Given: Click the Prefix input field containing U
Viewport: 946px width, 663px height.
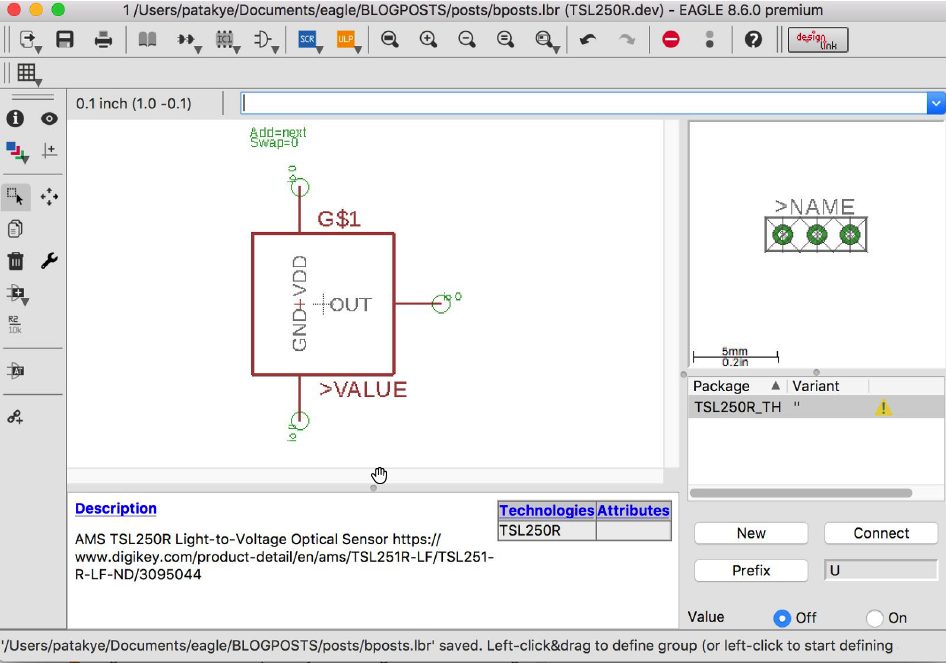Looking at the screenshot, I should (x=881, y=570).
